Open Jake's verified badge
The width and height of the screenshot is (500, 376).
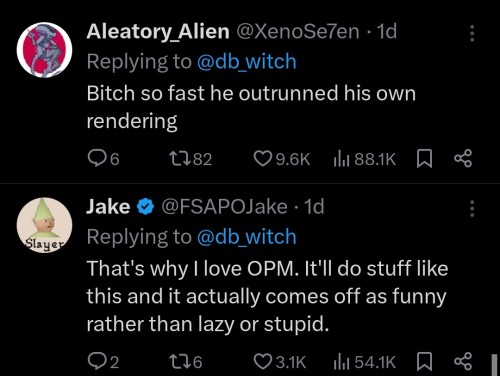(x=146, y=207)
